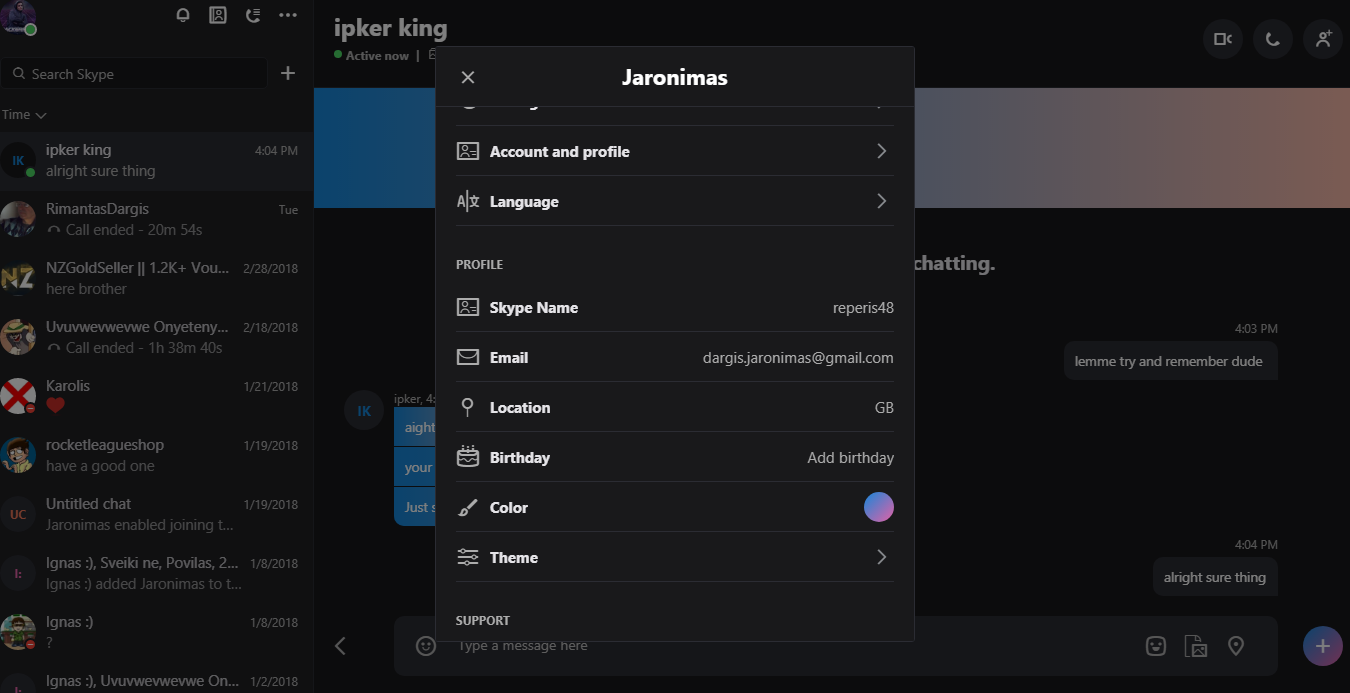Click the back arrow beside message box
The height and width of the screenshot is (693, 1350).
tap(340, 646)
